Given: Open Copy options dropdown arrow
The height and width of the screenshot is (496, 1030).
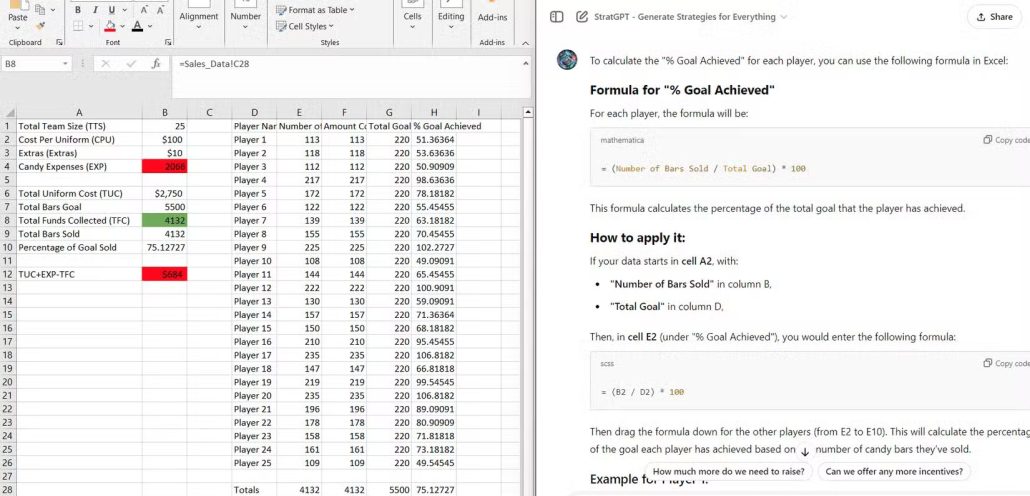Looking at the screenshot, I should click(52, 10).
